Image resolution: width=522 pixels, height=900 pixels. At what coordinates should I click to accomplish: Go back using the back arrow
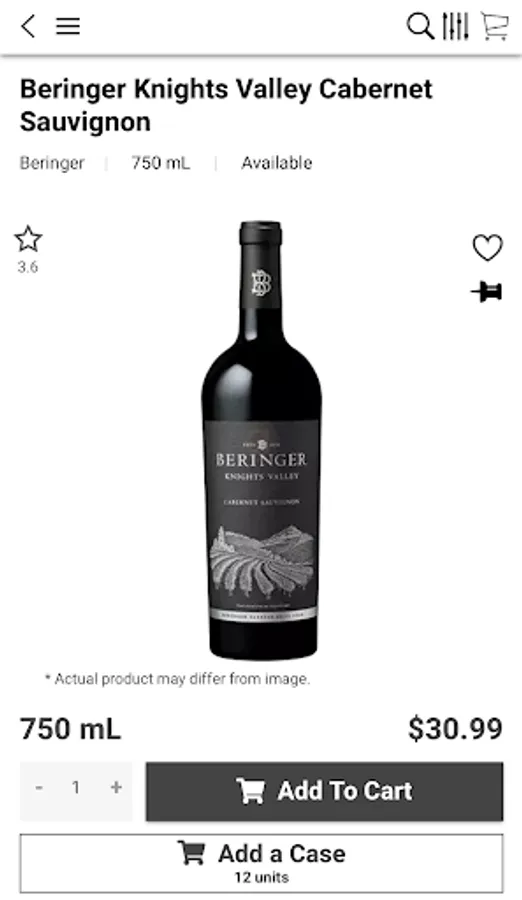coord(28,26)
